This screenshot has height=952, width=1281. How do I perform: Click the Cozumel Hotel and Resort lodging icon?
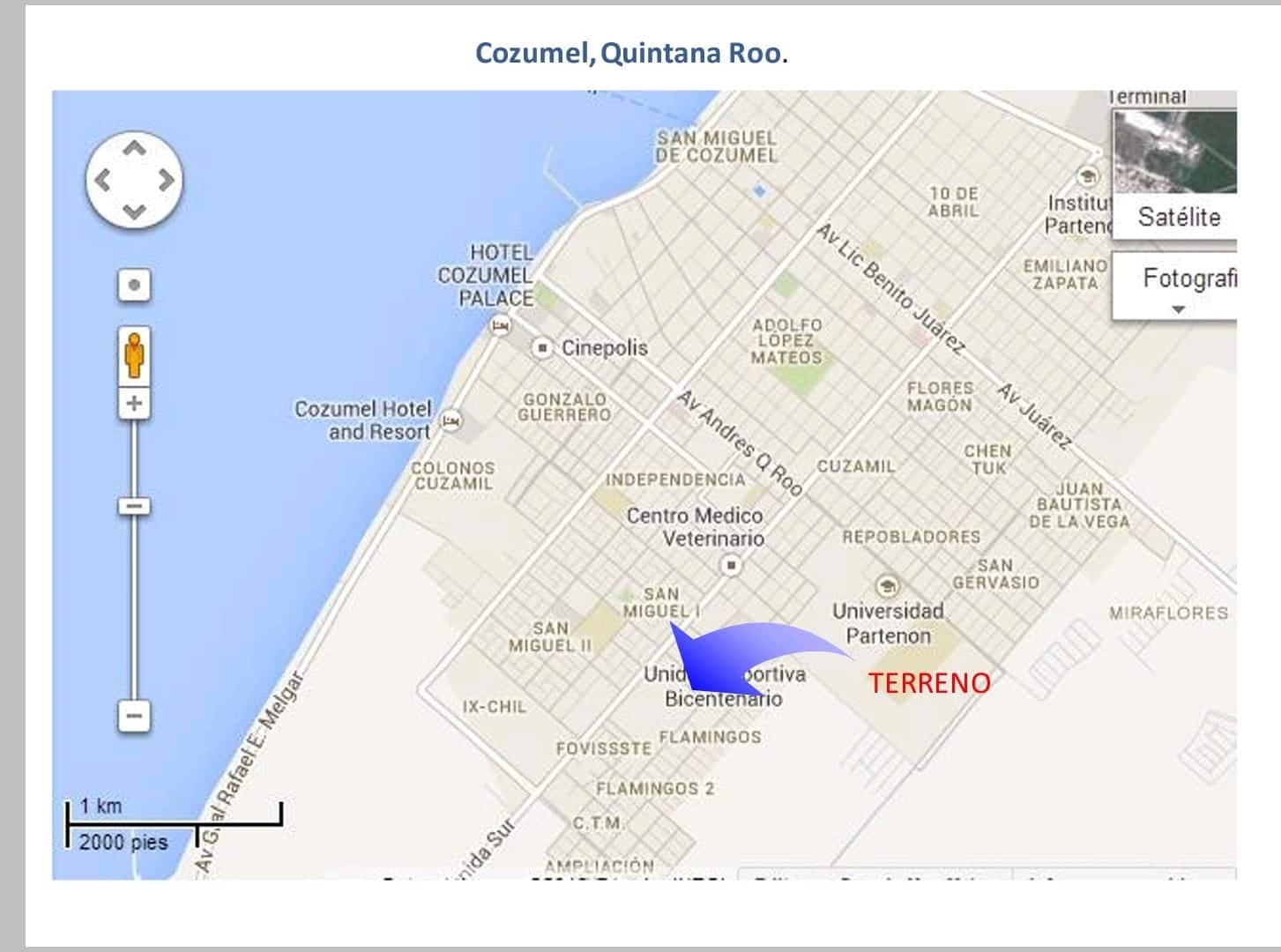451,420
